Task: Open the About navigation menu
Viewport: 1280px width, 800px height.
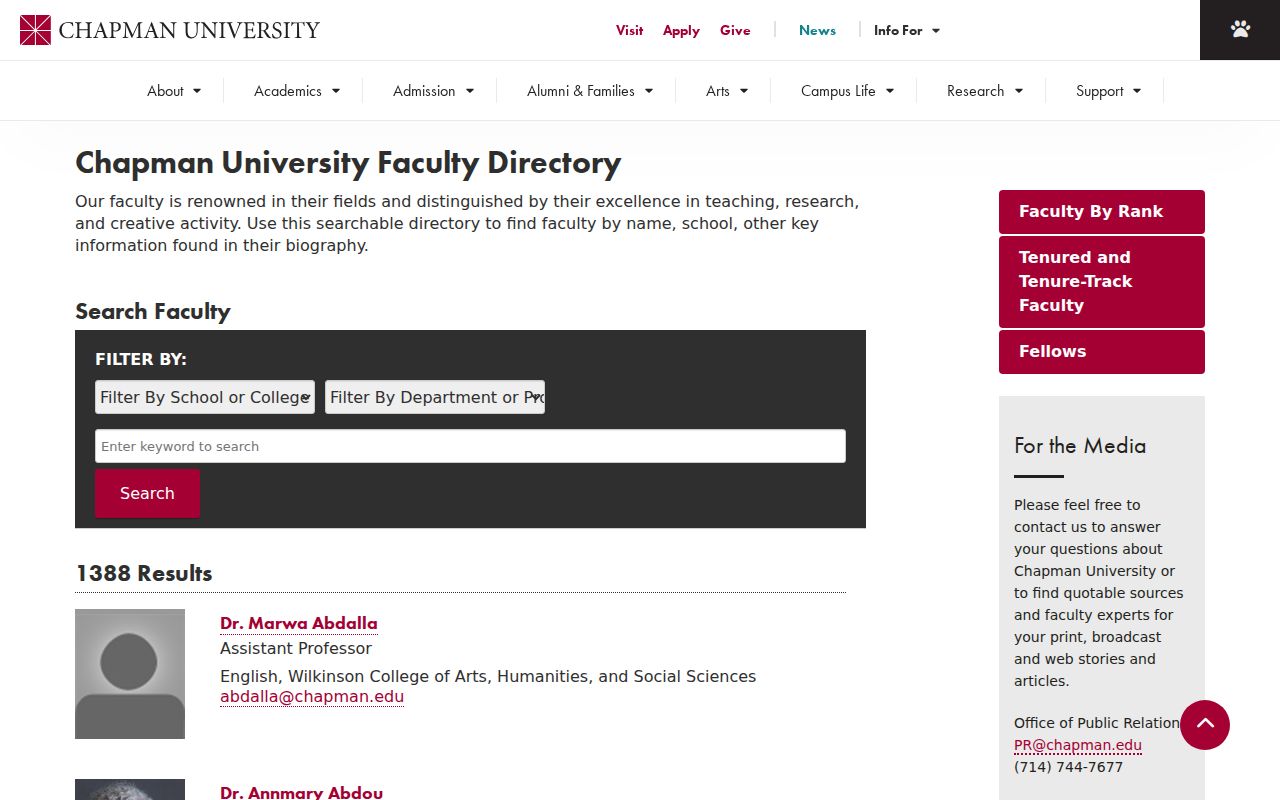Action: click(x=174, y=91)
